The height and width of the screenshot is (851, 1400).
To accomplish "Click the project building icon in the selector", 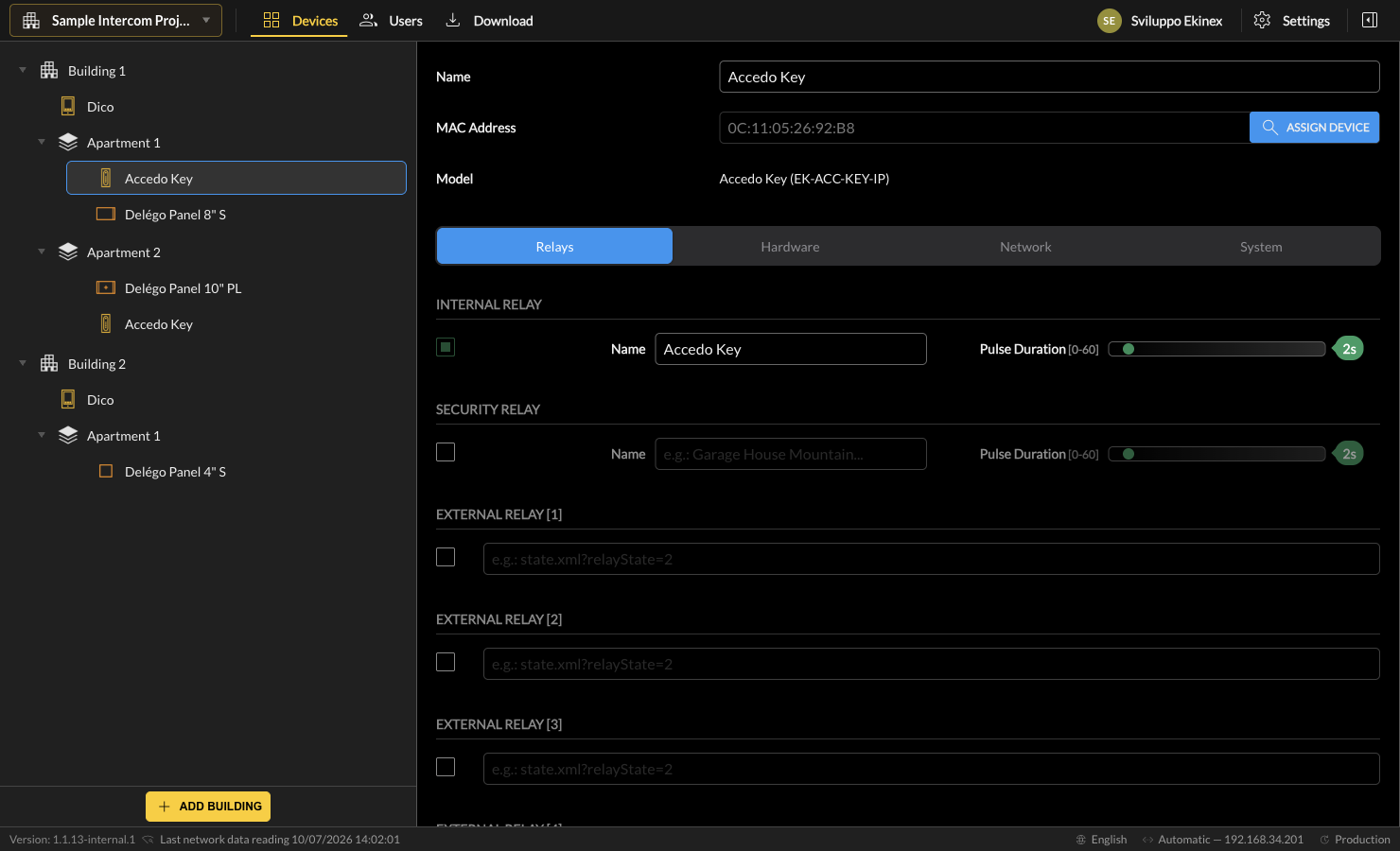I will point(31,21).
